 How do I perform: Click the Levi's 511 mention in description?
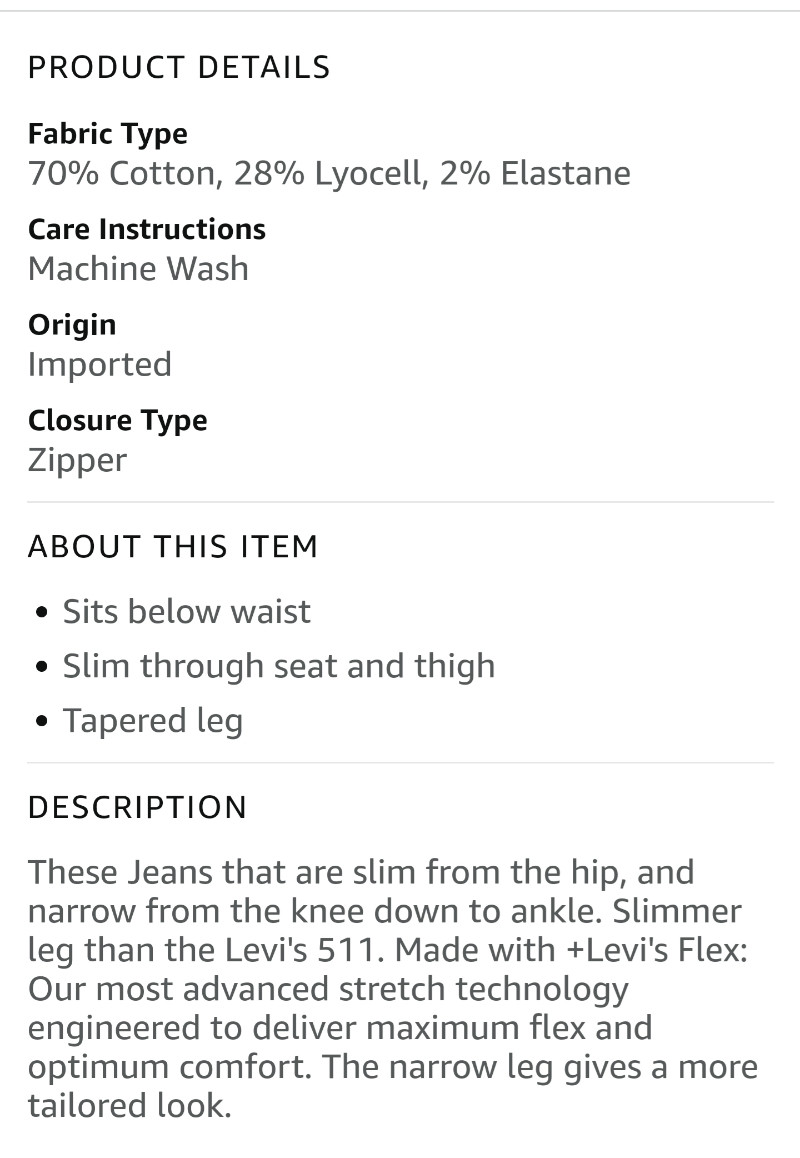(x=304, y=950)
